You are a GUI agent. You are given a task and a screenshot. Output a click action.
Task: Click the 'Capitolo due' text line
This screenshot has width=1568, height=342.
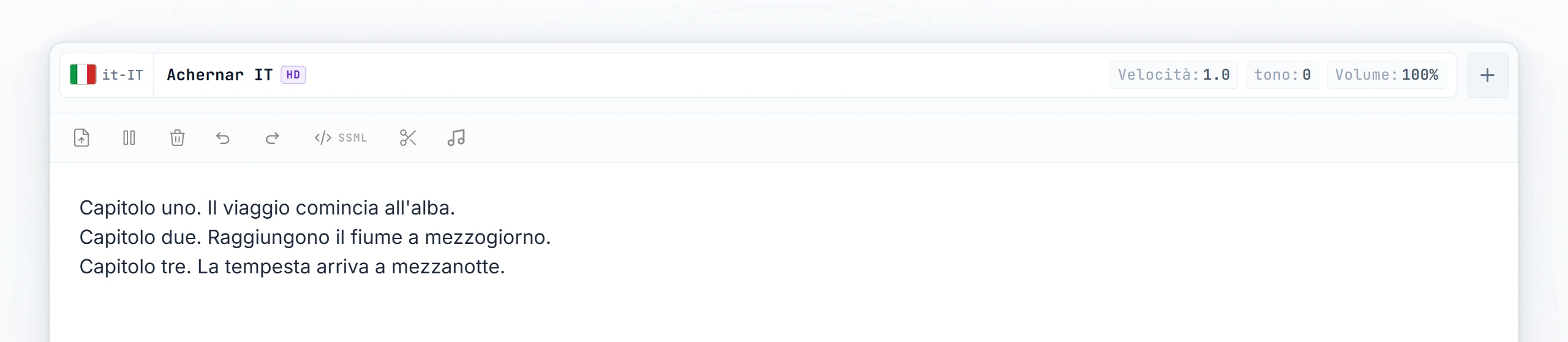pos(315,237)
